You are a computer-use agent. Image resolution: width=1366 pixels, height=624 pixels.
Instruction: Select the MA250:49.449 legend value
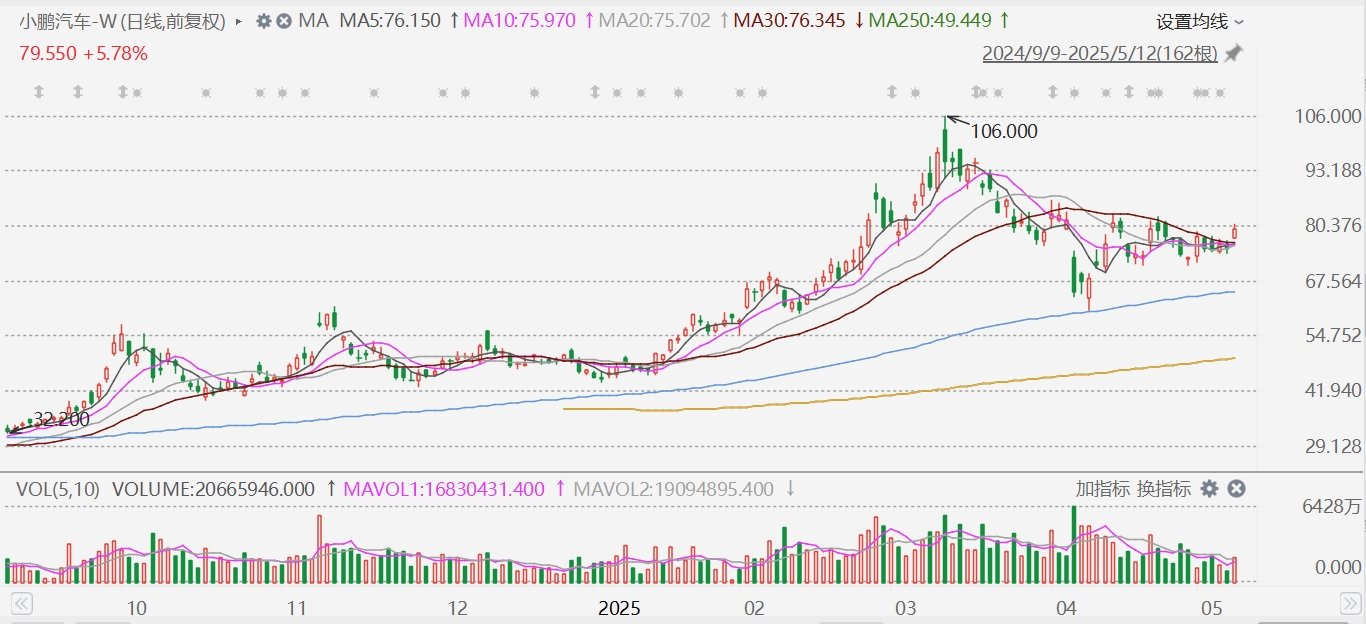pyautogui.click(x=930, y=20)
